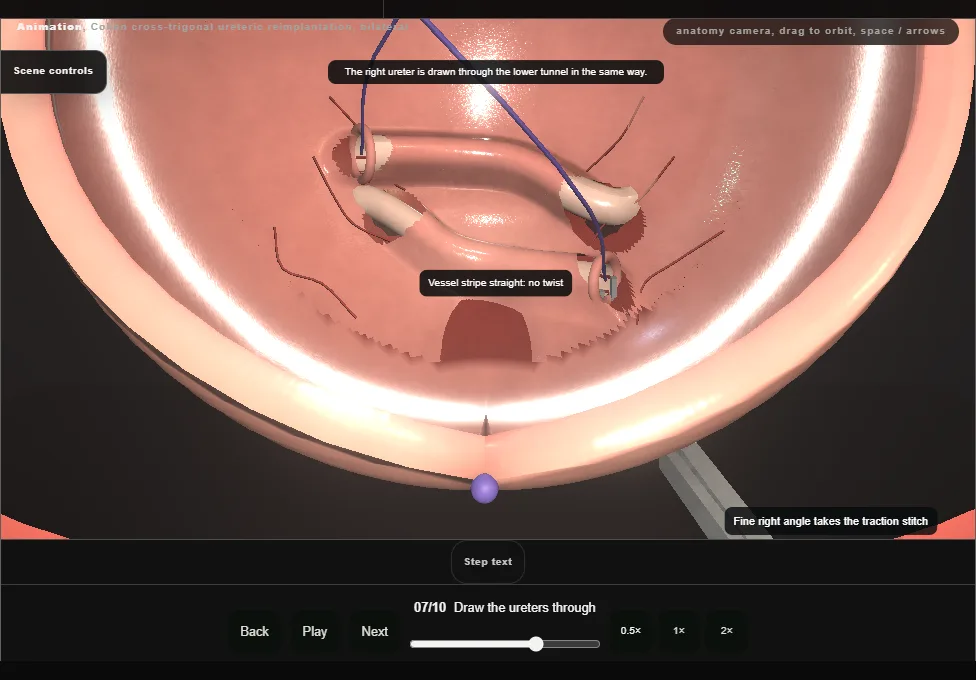The image size is (976, 680).
Task: Click the 'Fine right angle takes the traction stitch' label
Action: click(830, 521)
